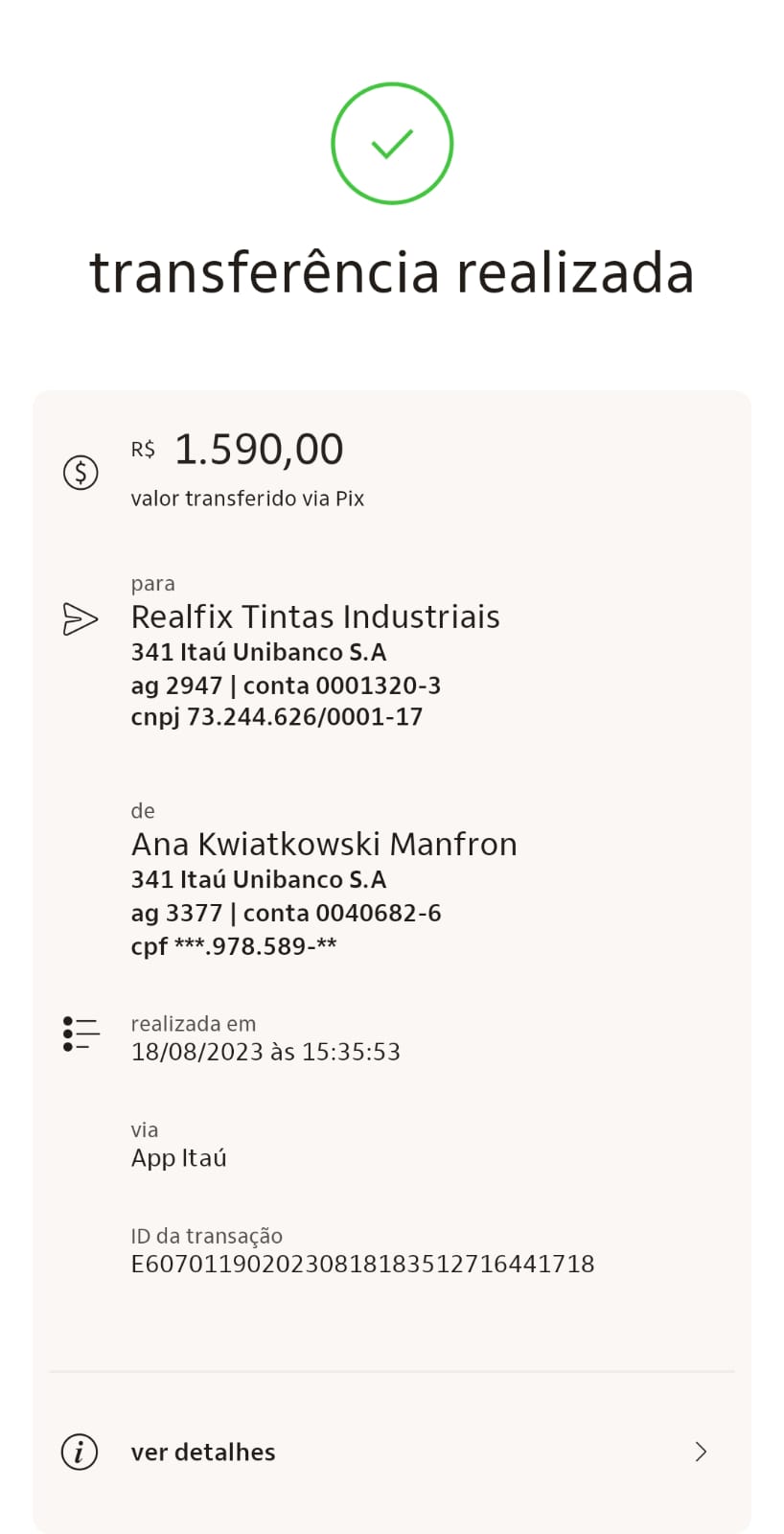Click sender ag 3377 account line

tap(286, 913)
